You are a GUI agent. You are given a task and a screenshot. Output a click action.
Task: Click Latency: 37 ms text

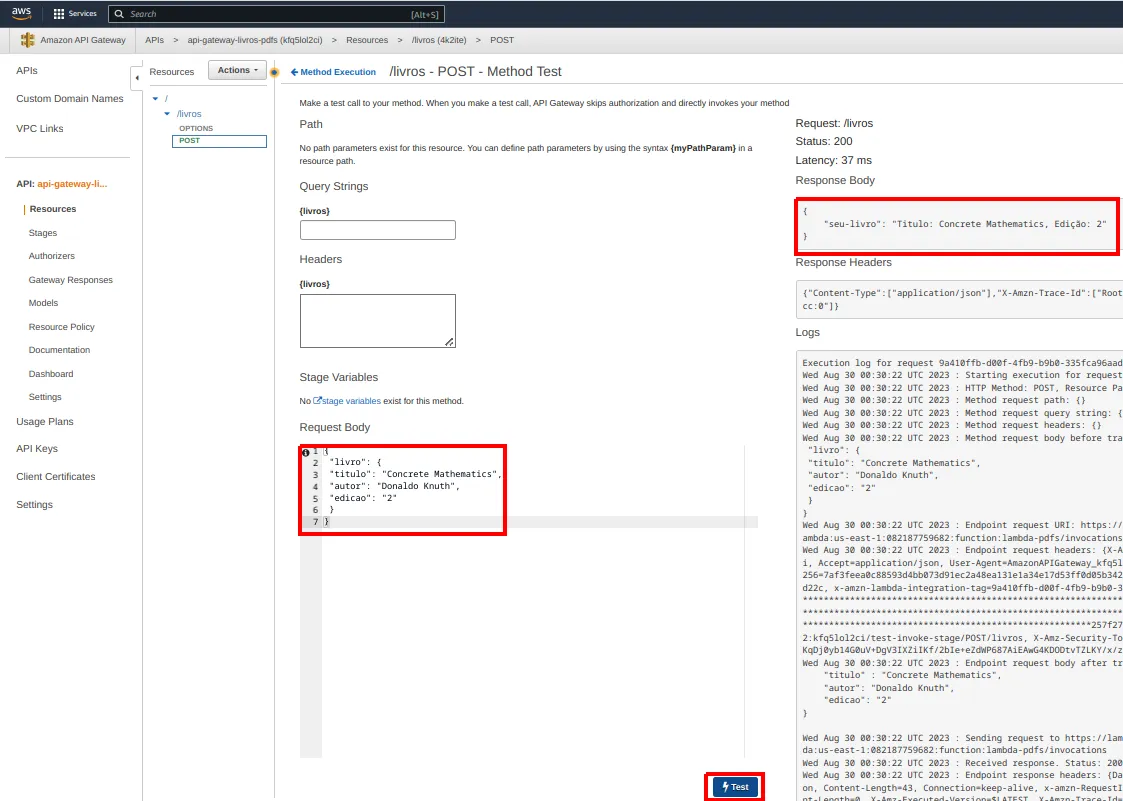point(834,160)
